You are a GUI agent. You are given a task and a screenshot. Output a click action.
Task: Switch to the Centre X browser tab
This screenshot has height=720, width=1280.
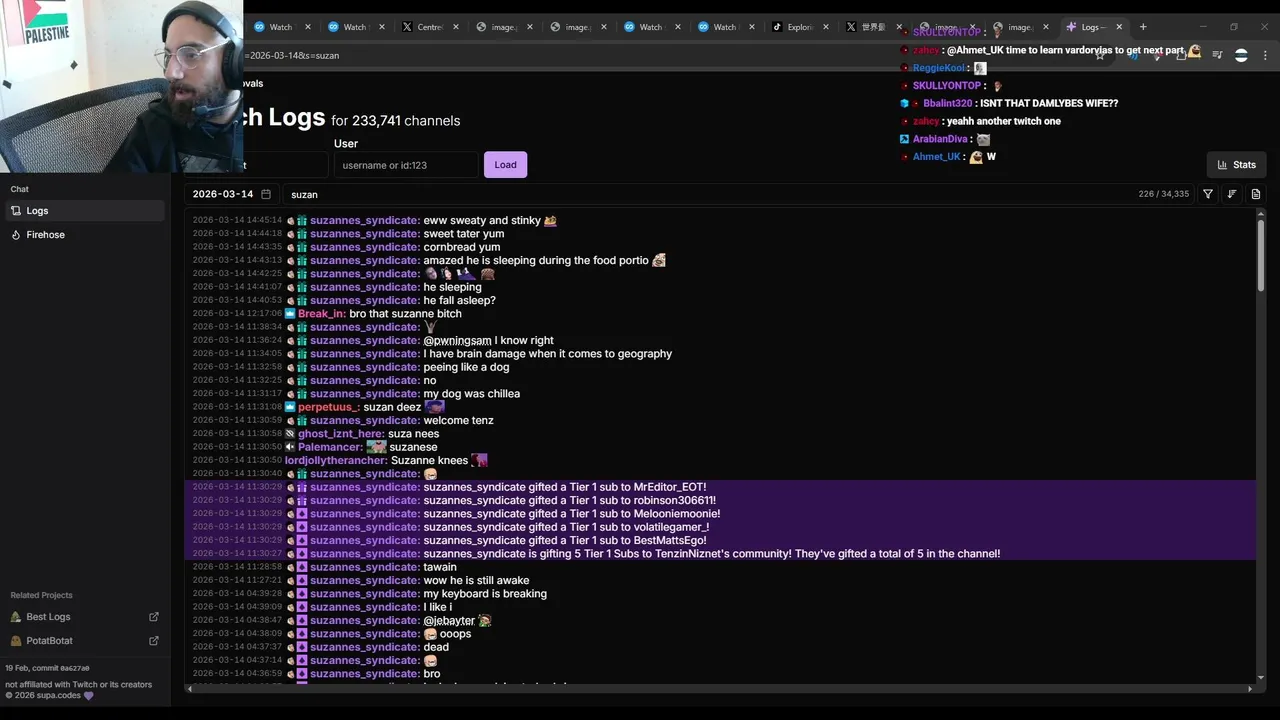(x=429, y=27)
